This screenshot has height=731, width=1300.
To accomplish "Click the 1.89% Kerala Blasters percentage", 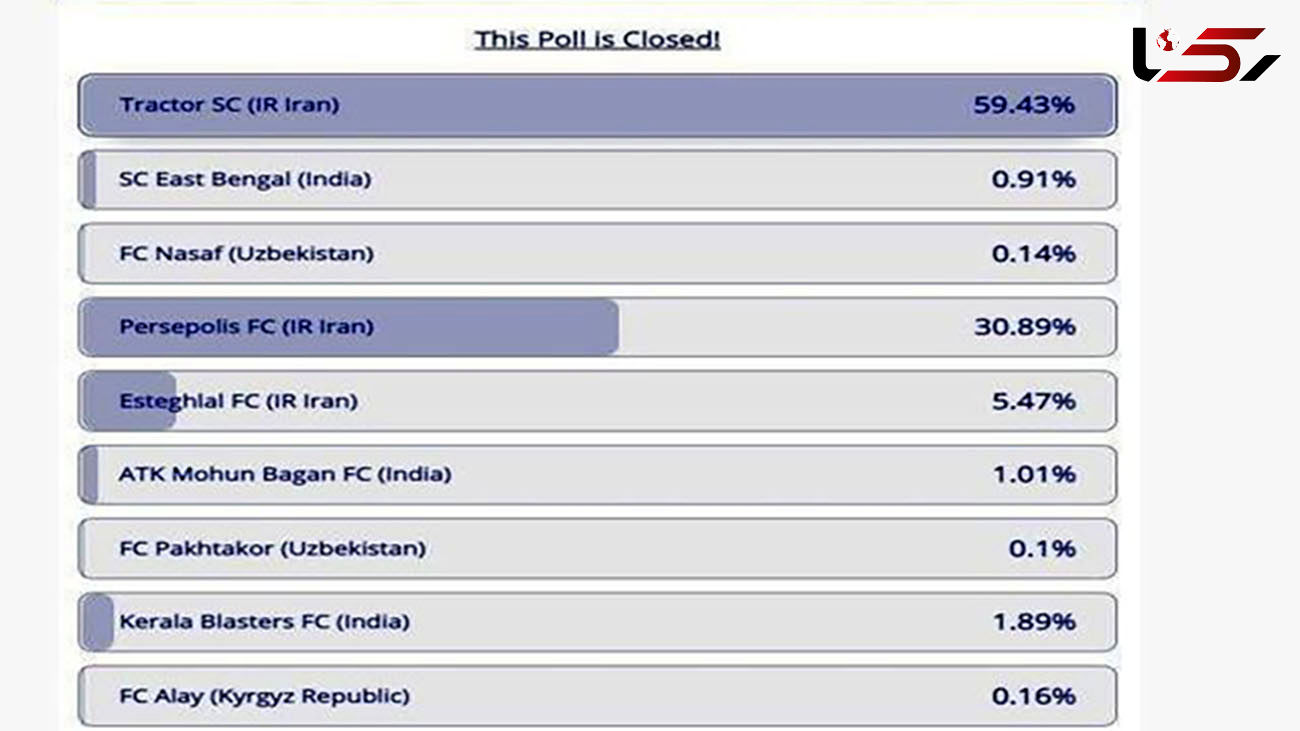I will point(1034,622).
